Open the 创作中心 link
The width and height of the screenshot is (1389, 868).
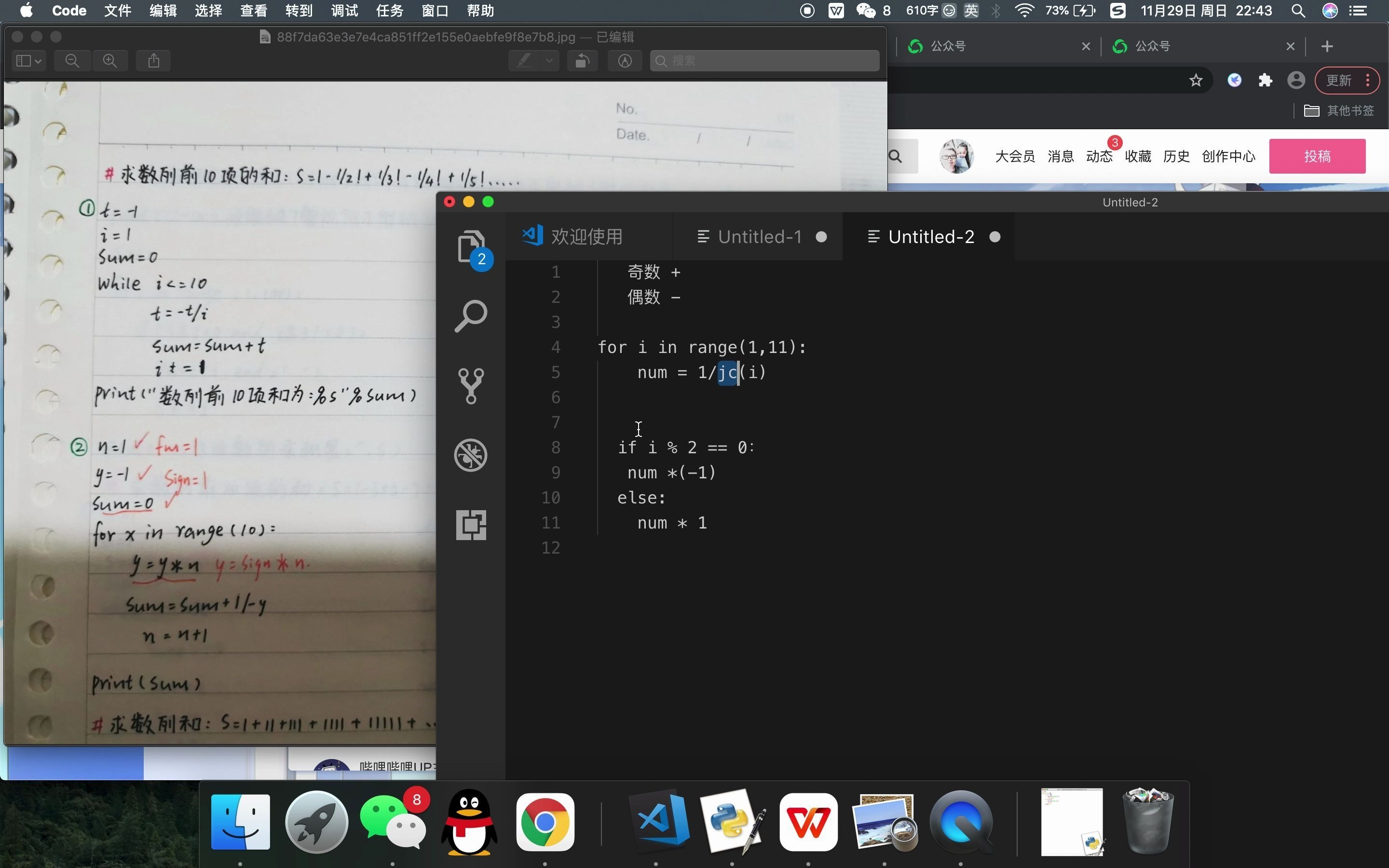1228,156
